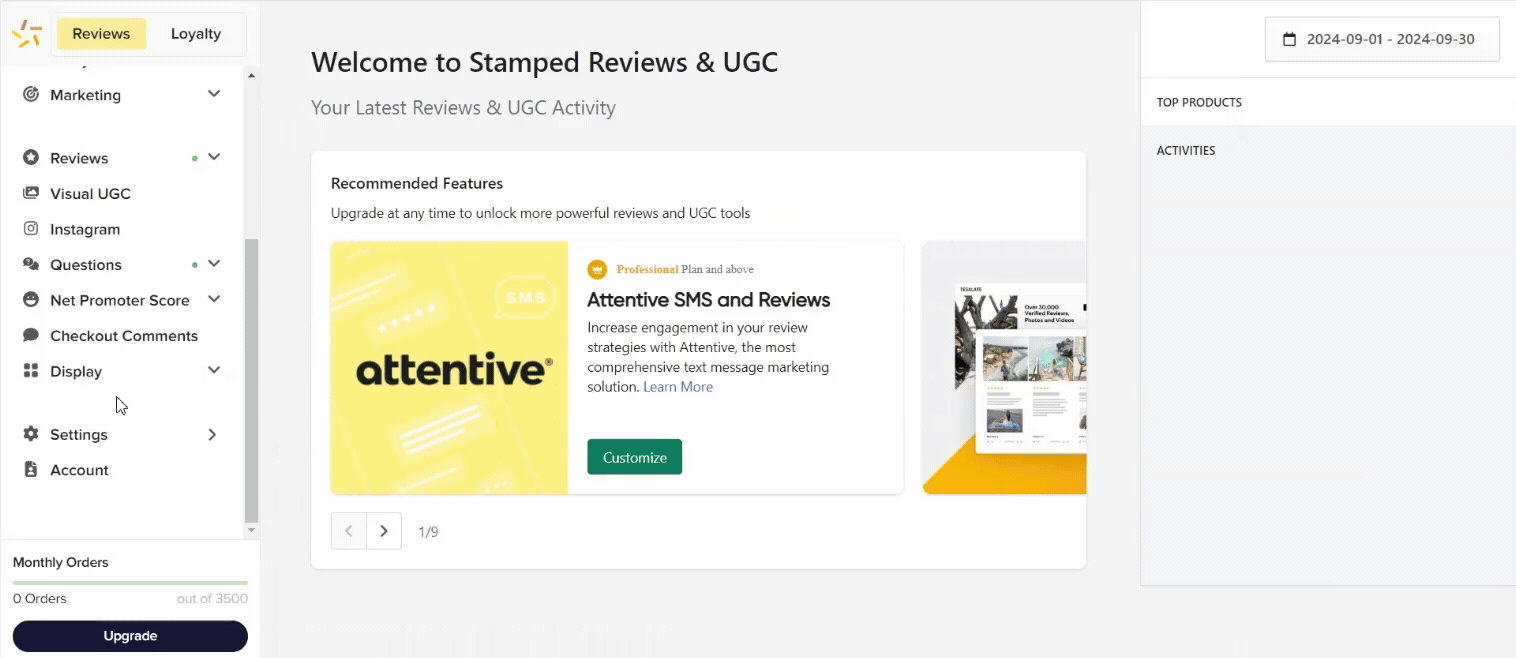
Task: Click the Stamped logo icon
Action: (26, 34)
